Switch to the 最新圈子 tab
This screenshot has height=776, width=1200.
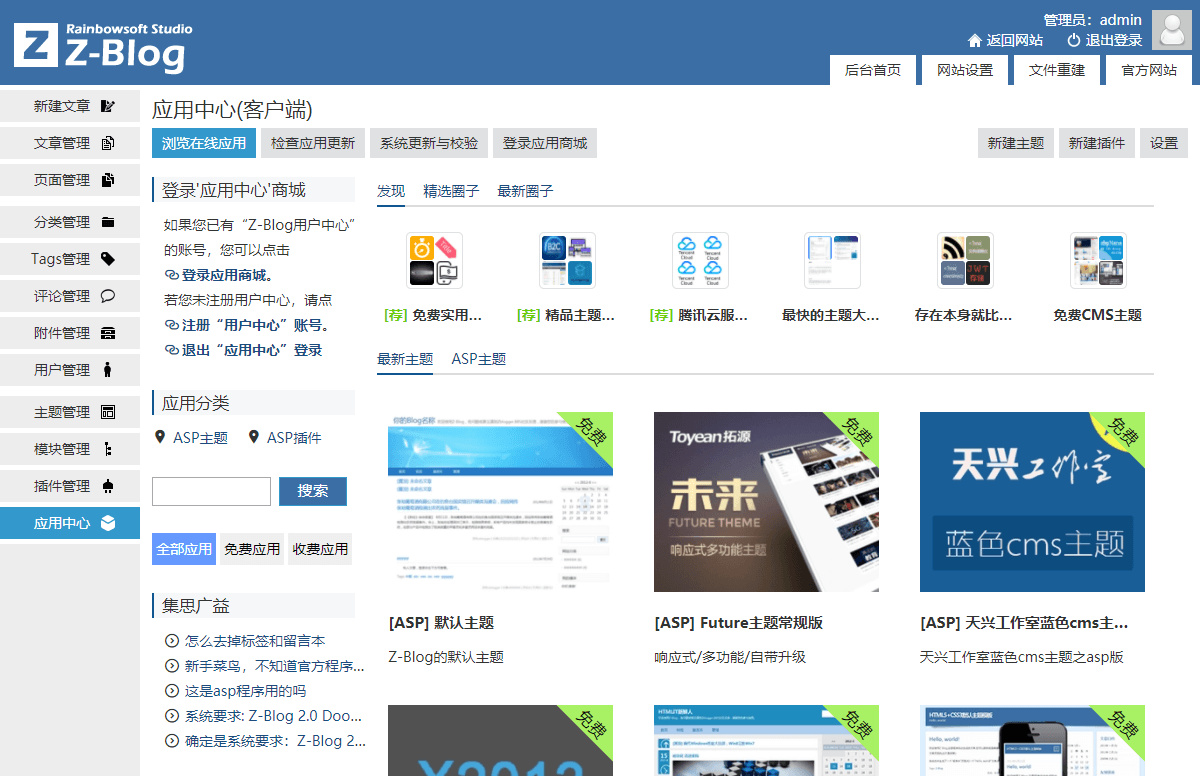click(x=525, y=191)
